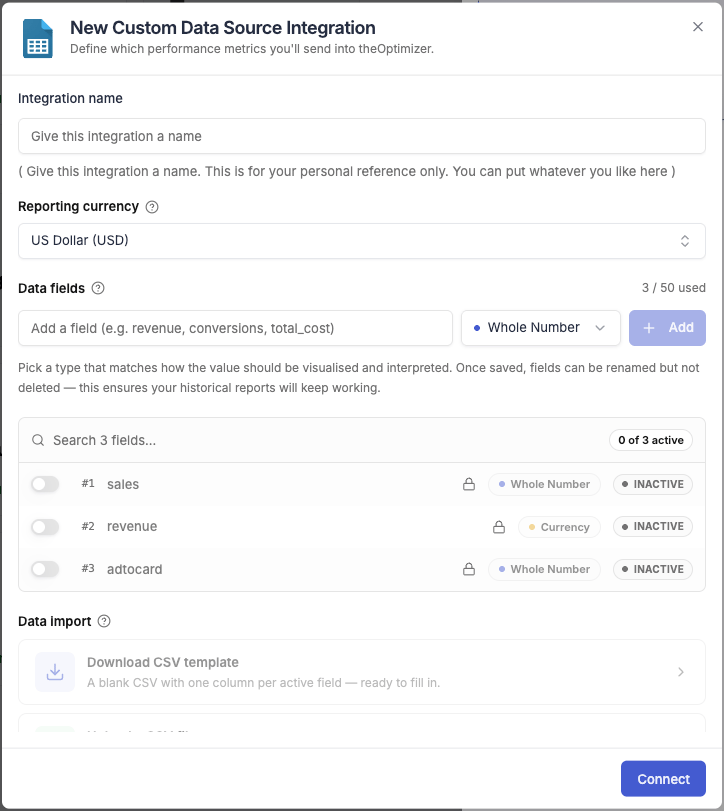Click the Data fields help icon
The width and height of the screenshot is (724, 811).
click(98, 288)
